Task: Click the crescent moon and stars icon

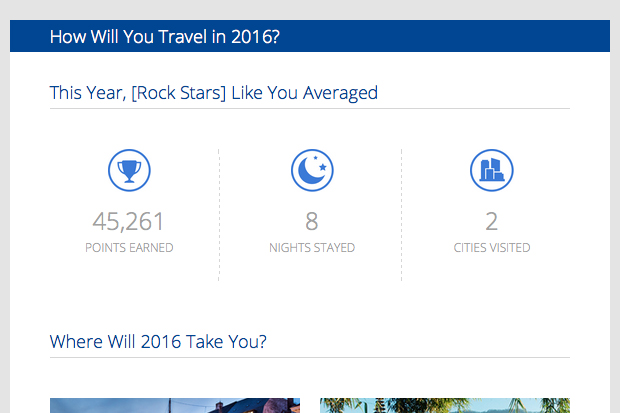Action: [x=311, y=171]
